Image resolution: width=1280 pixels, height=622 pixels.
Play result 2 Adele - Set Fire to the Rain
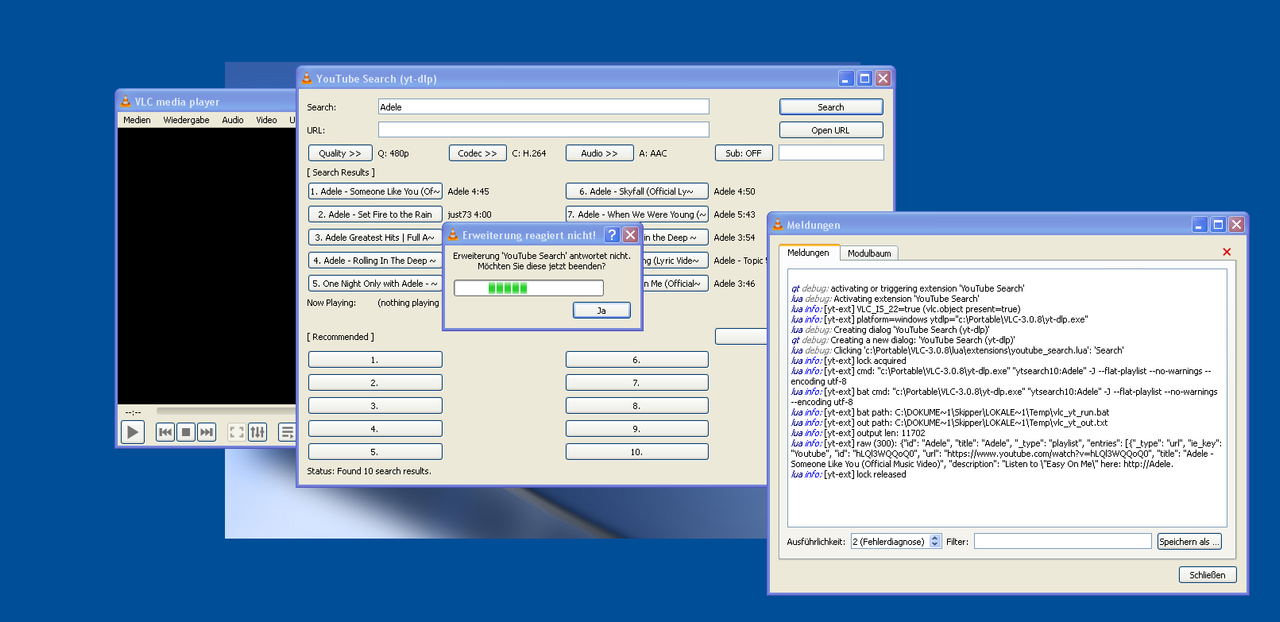point(375,214)
